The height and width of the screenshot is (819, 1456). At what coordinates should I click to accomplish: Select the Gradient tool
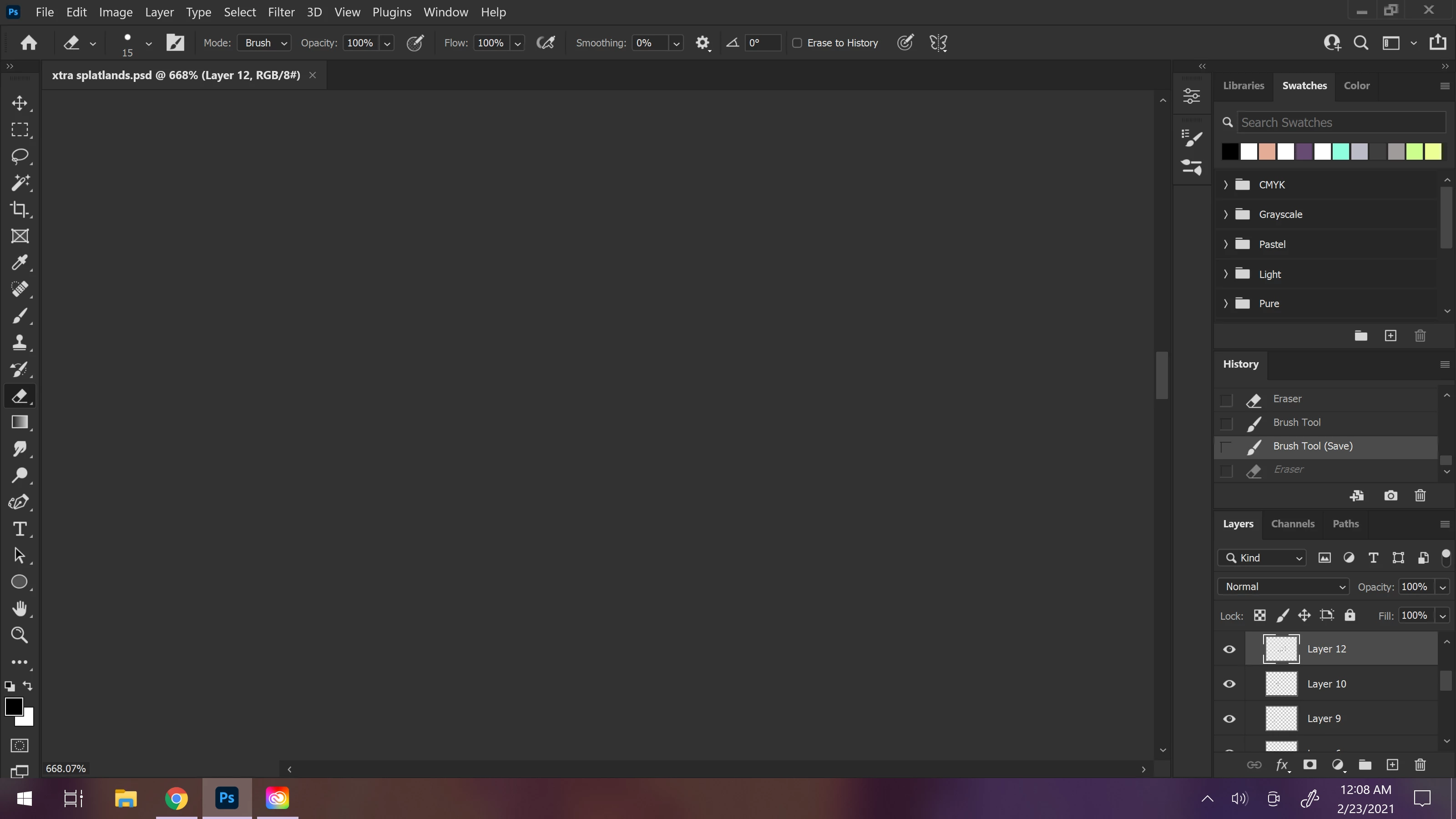(20, 422)
